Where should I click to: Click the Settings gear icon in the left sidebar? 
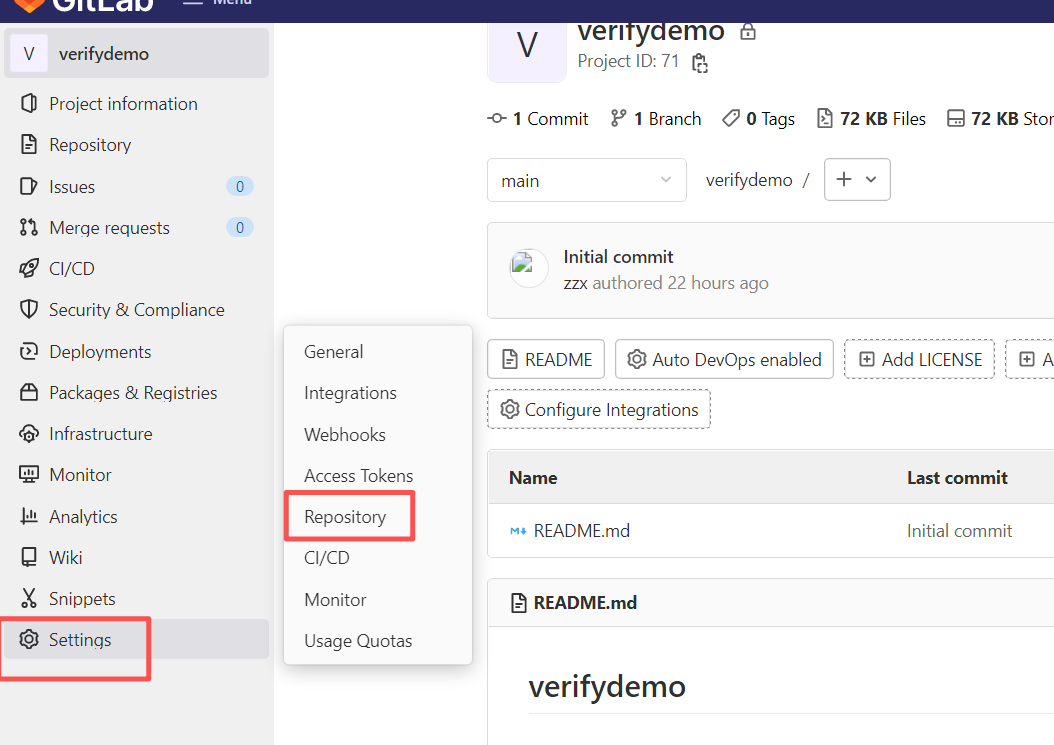point(29,639)
